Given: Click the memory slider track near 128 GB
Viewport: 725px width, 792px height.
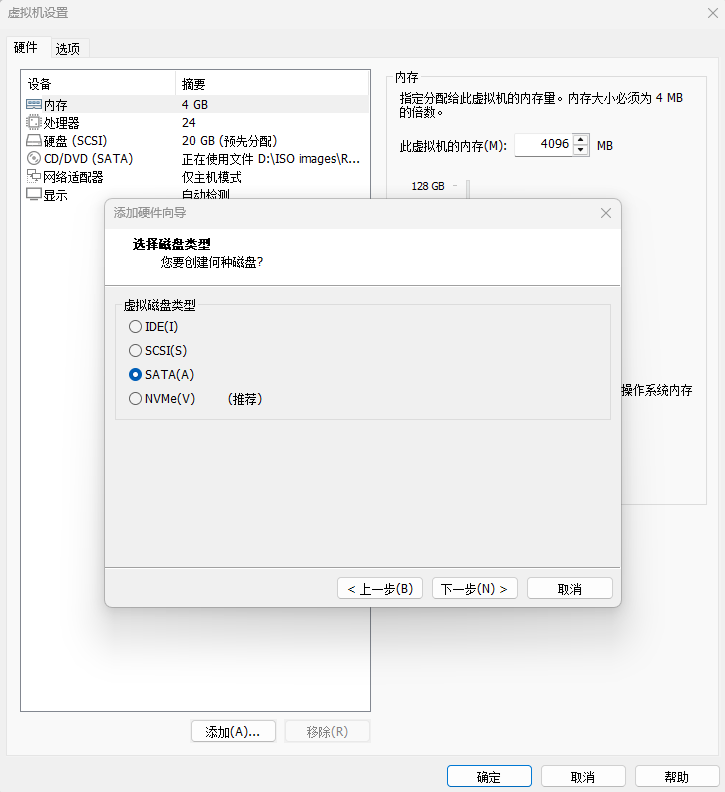Looking at the screenshot, I should (x=467, y=187).
